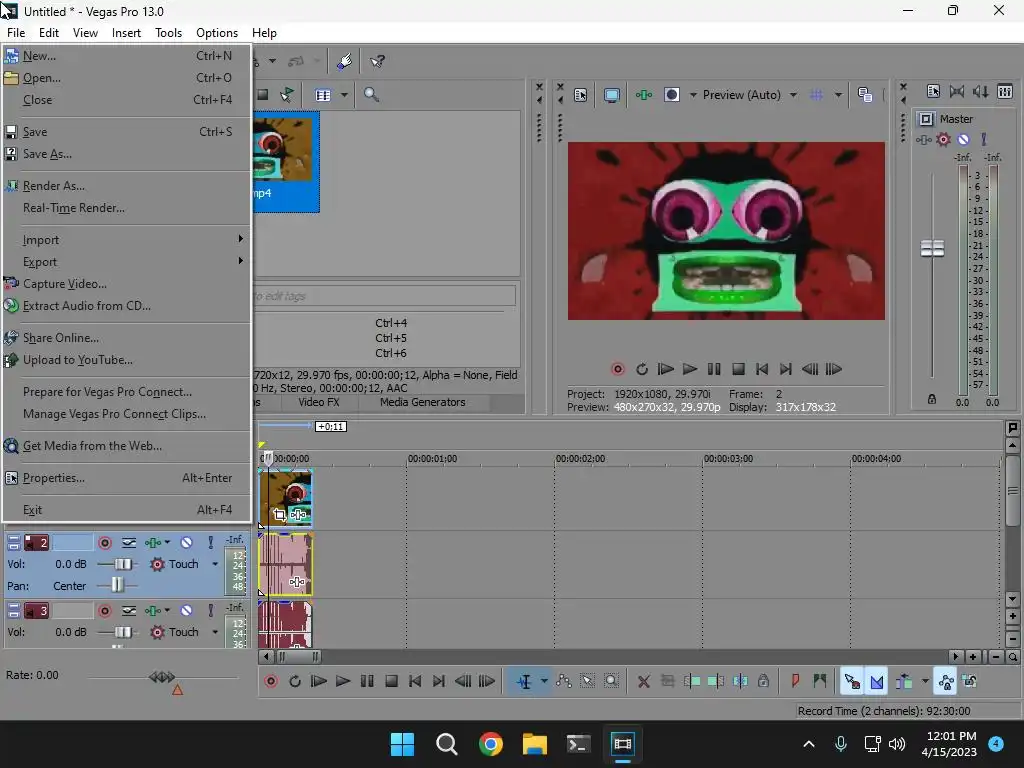This screenshot has width=1024, height=768.
Task: Click Loop Playback in timeline transport bar
Action: click(295, 681)
